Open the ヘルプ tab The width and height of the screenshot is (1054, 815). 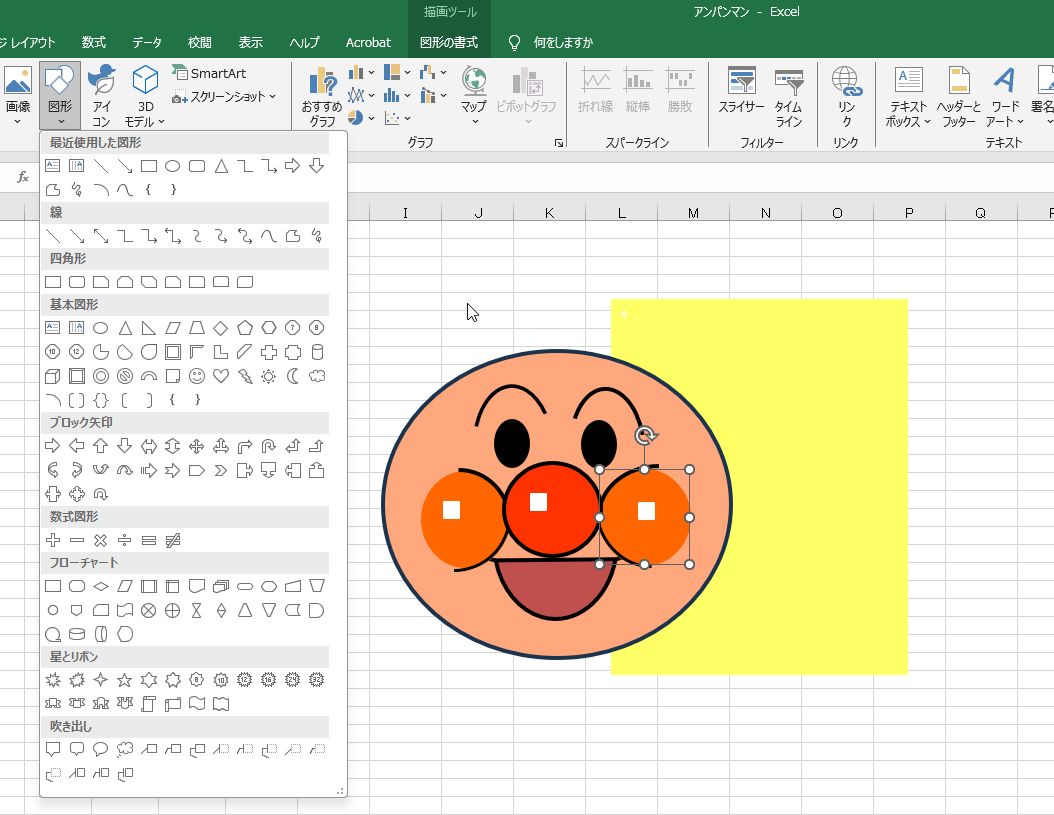click(304, 42)
